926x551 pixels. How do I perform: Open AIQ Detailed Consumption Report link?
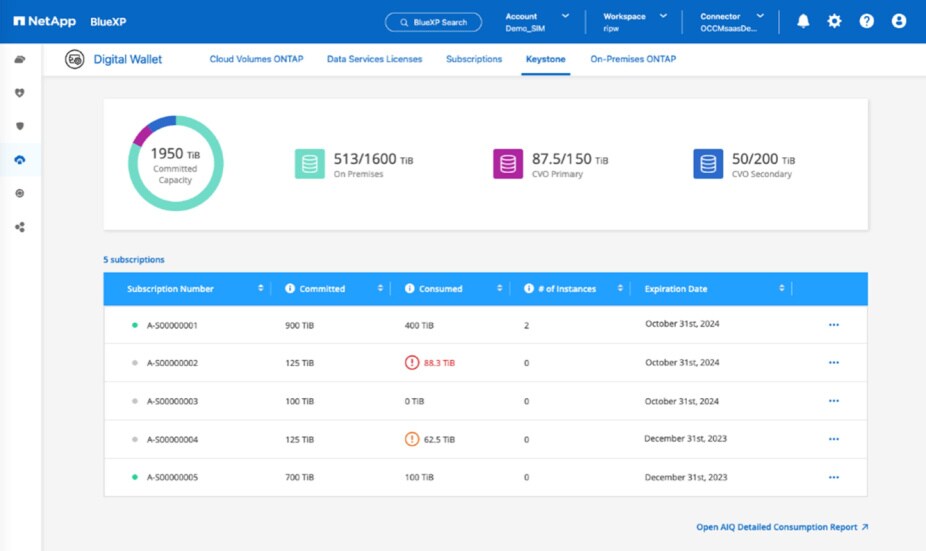782,526
